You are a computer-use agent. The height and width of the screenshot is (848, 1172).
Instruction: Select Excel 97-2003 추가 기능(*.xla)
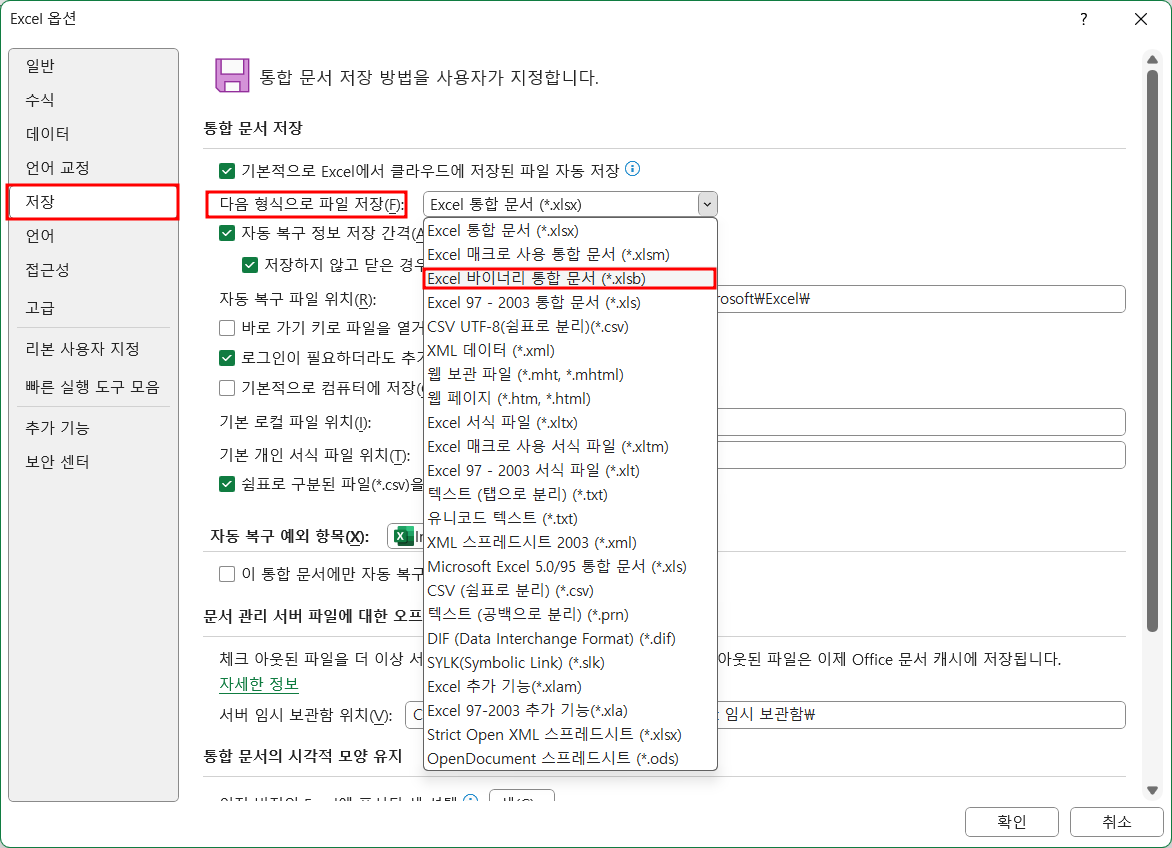coord(570,710)
